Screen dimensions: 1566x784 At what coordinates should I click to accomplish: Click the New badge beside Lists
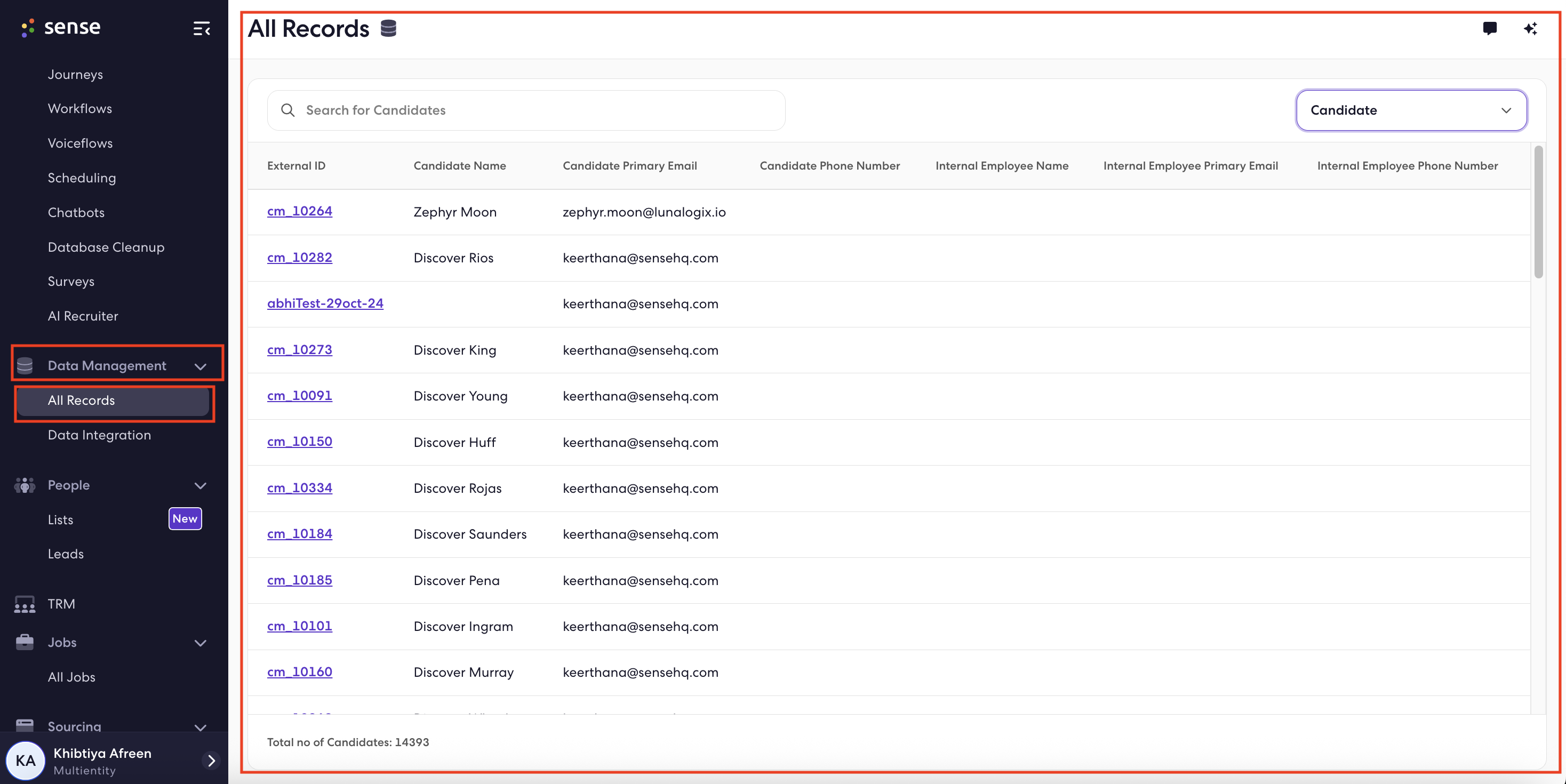[x=185, y=518]
